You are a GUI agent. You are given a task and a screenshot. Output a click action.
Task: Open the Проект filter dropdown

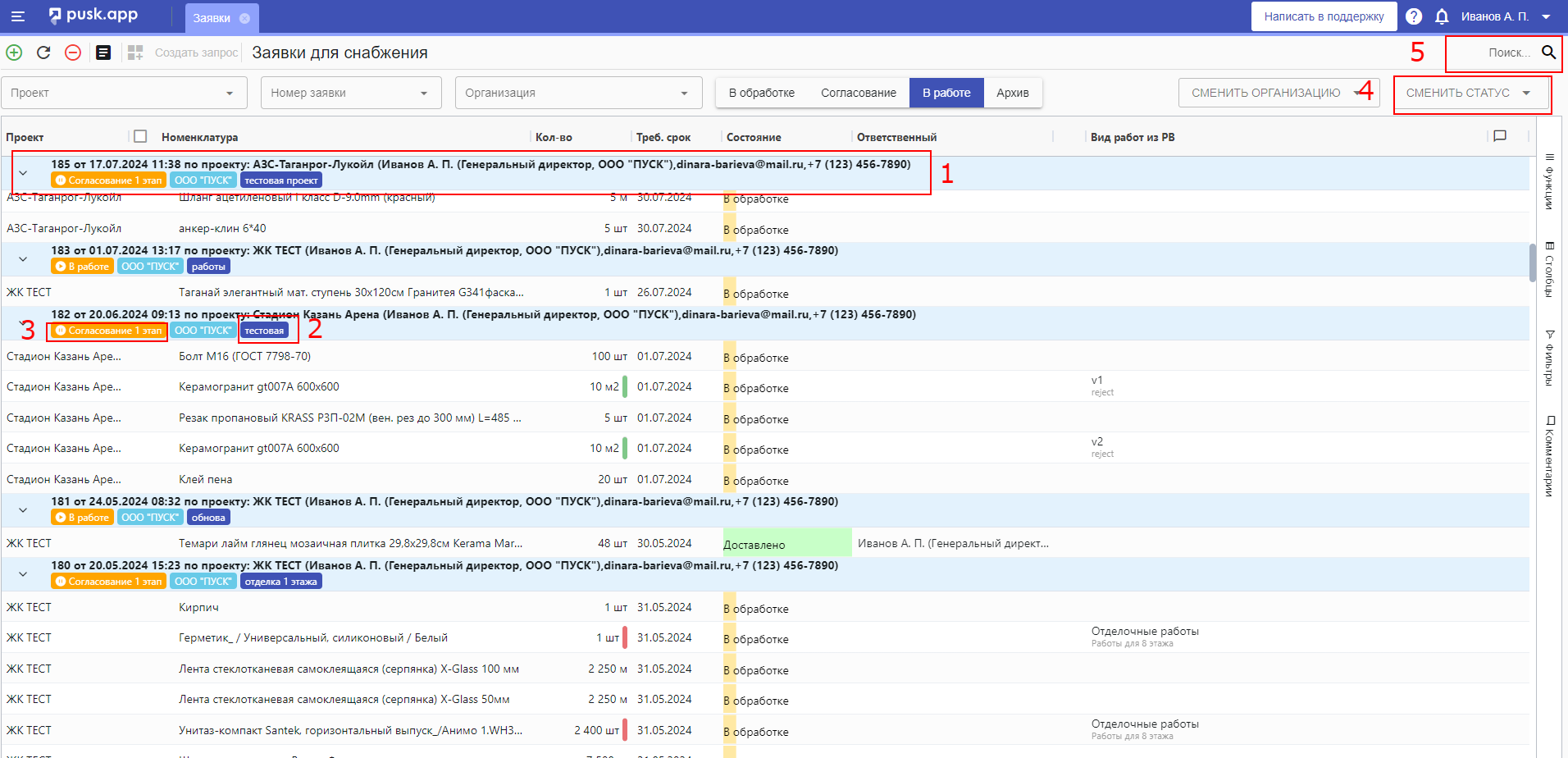click(124, 93)
